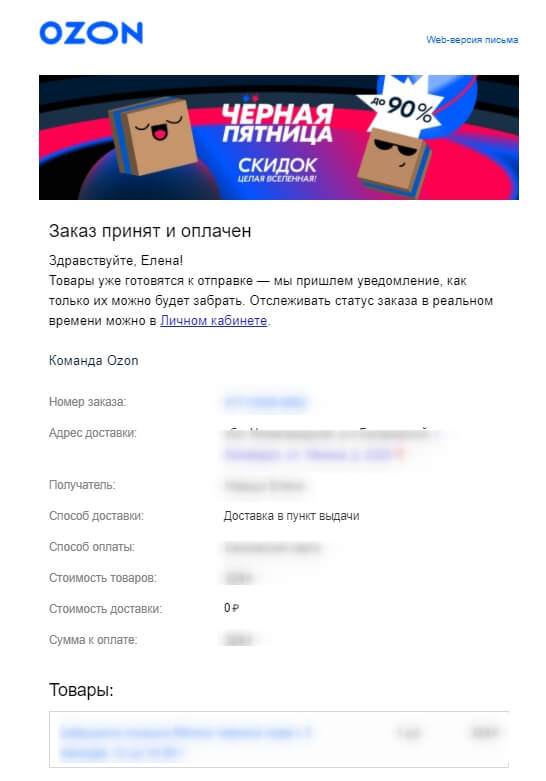The image size is (546, 781).
Task: Click the Сумма к оплате: label
Action: click(x=93, y=640)
